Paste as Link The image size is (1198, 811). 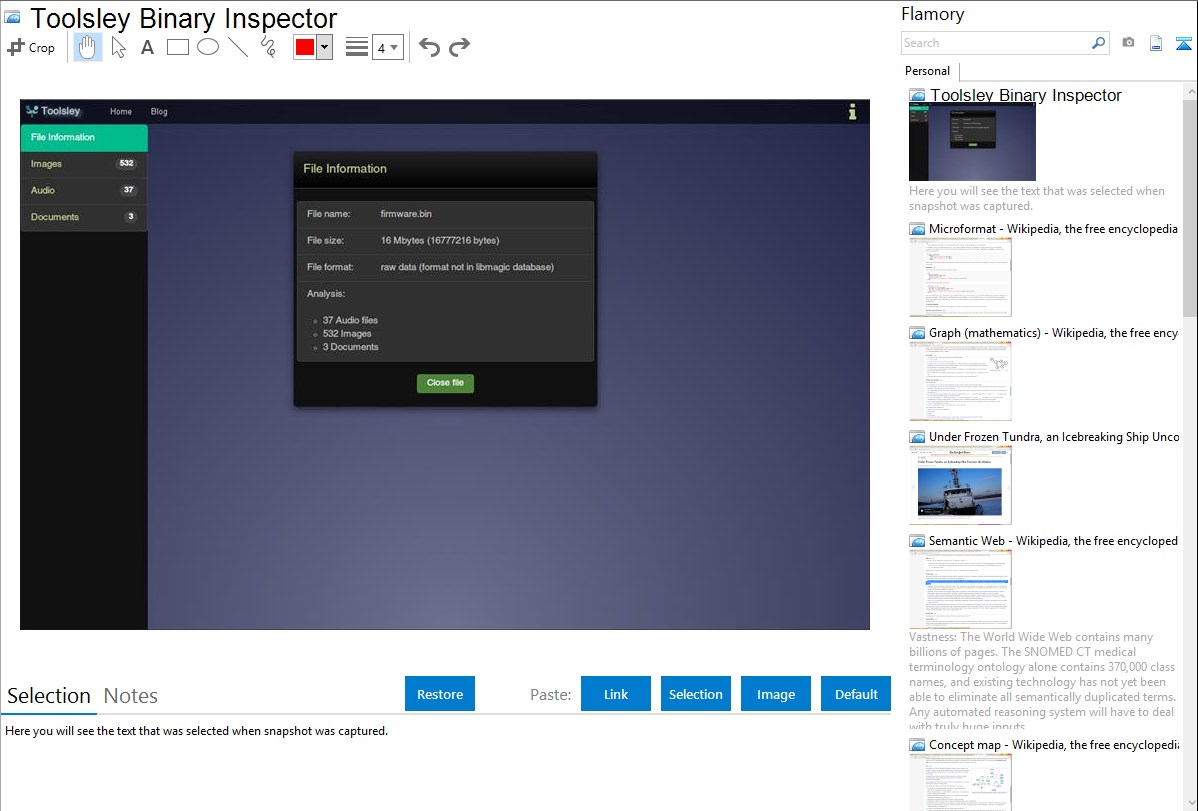click(616, 694)
